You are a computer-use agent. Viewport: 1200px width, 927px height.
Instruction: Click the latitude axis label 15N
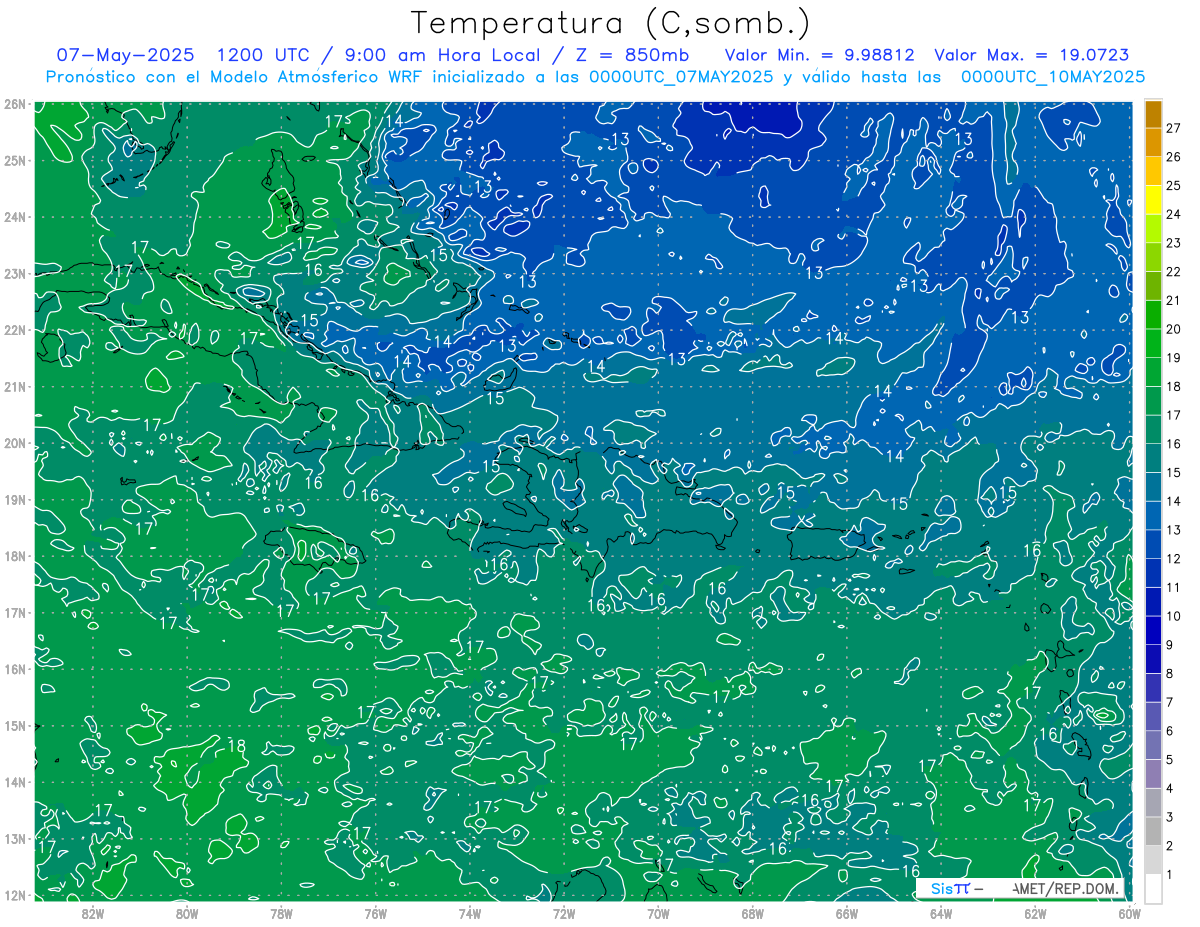click(14, 725)
